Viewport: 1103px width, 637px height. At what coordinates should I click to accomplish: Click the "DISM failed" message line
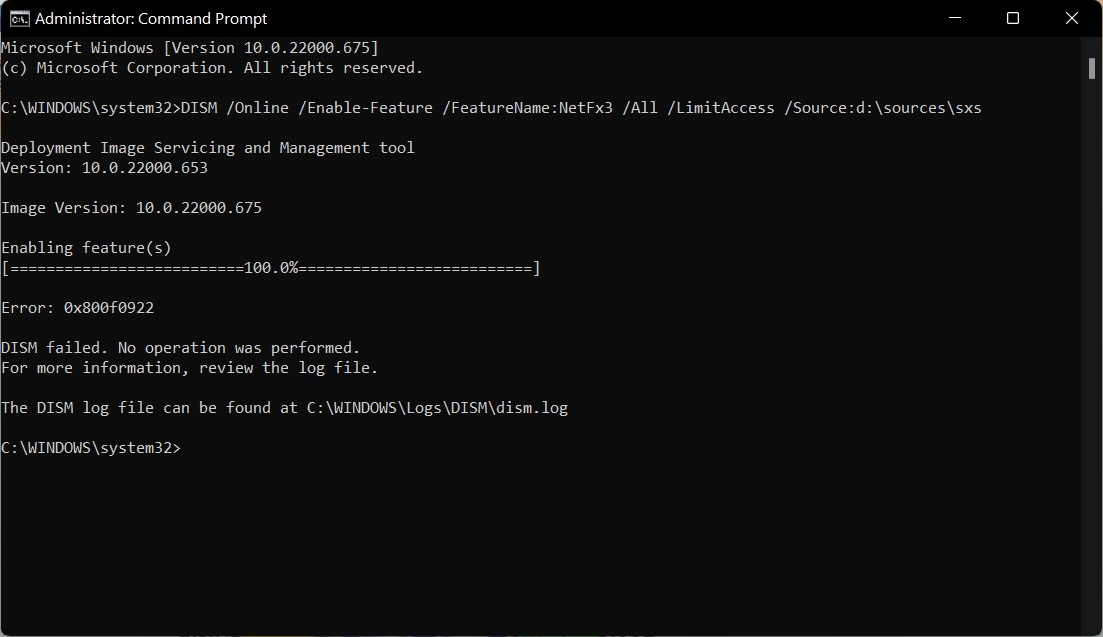tap(180, 348)
